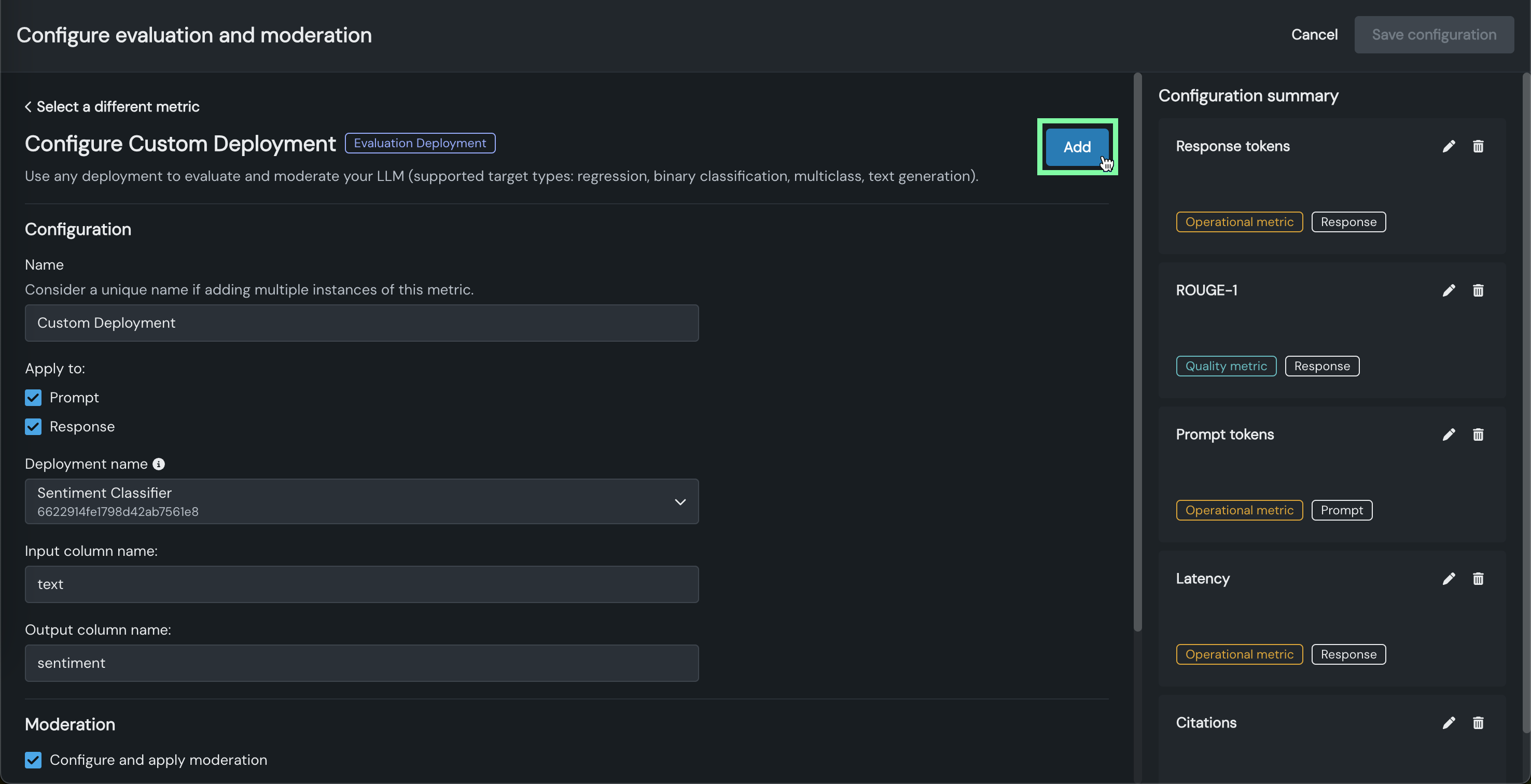Screen dimensions: 1531x784
Task: Edit the Response tokens metric
Action: (1449, 146)
